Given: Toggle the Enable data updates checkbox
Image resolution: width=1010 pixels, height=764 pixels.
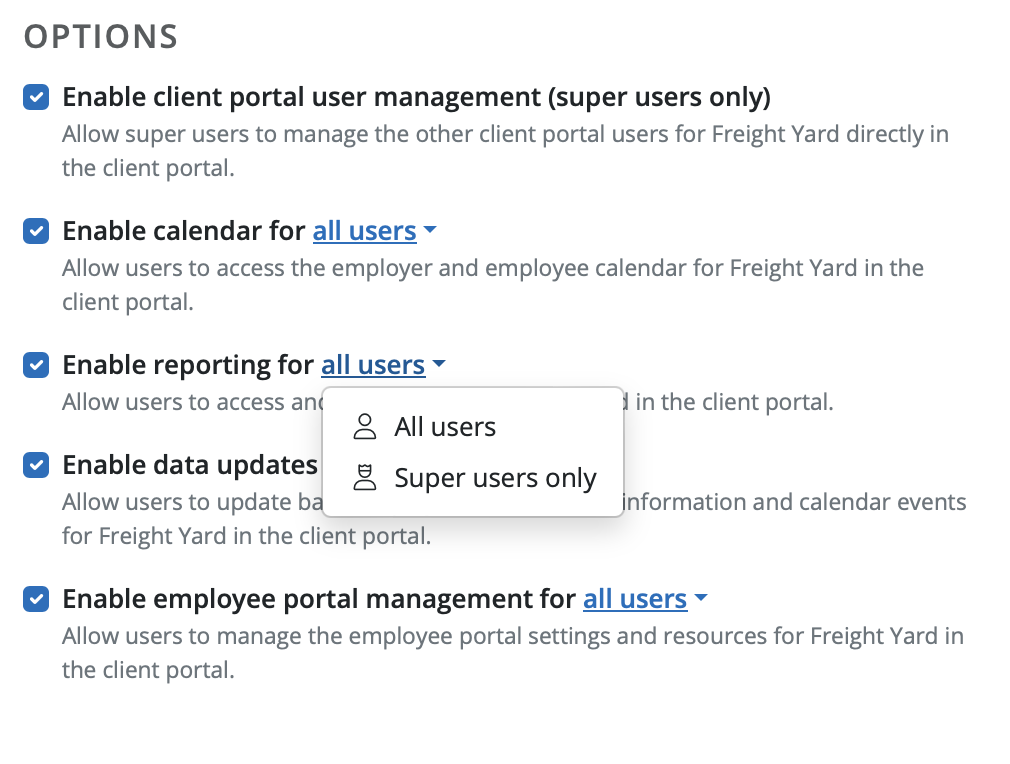Looking at the screenshot, I should pyautogui.click(x=36, y=465).
